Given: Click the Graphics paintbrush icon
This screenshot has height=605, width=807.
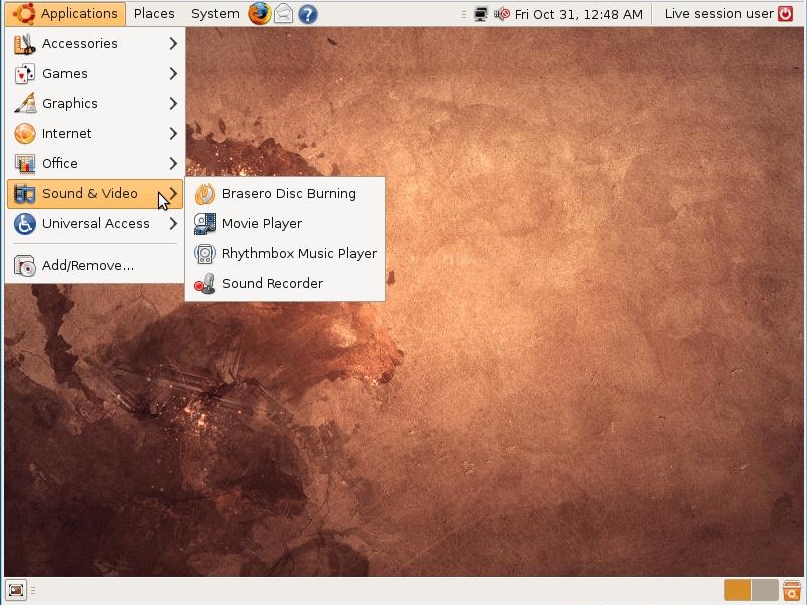Looking at the screenshot, I should coord(25,103).
